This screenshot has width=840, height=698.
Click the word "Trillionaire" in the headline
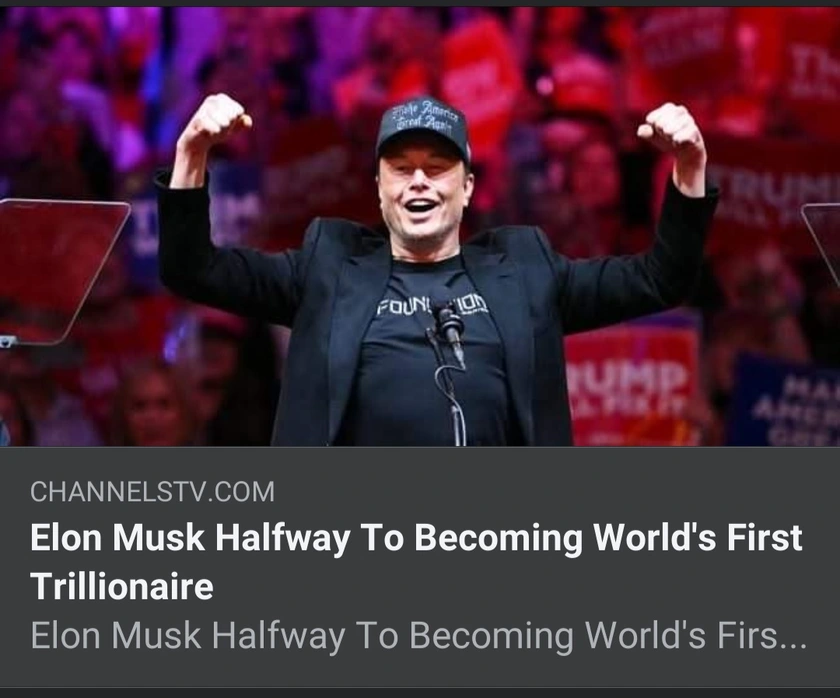122,586
